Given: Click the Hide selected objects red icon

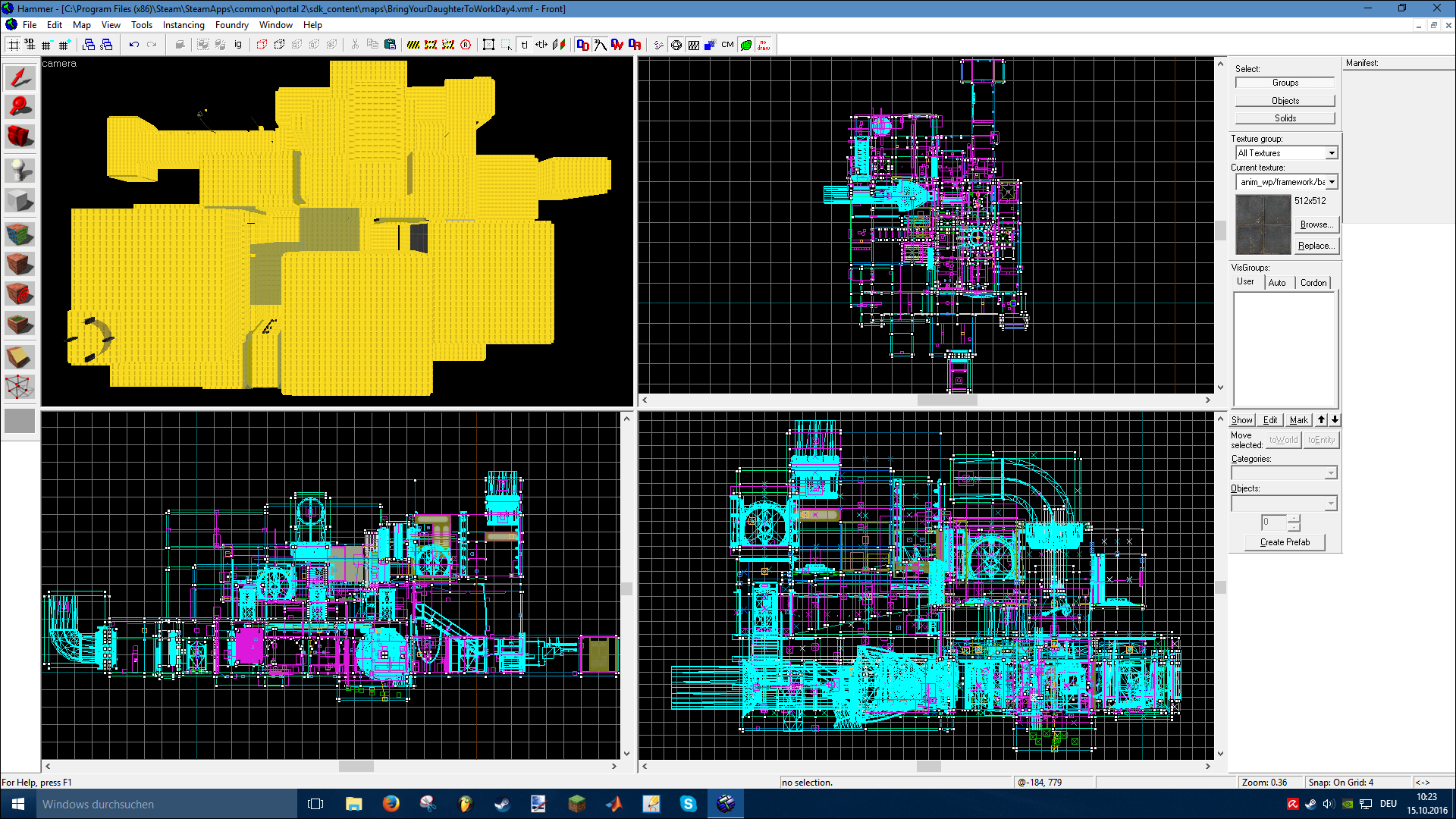Looking at the screenshot, I should [x=262, y=45].
